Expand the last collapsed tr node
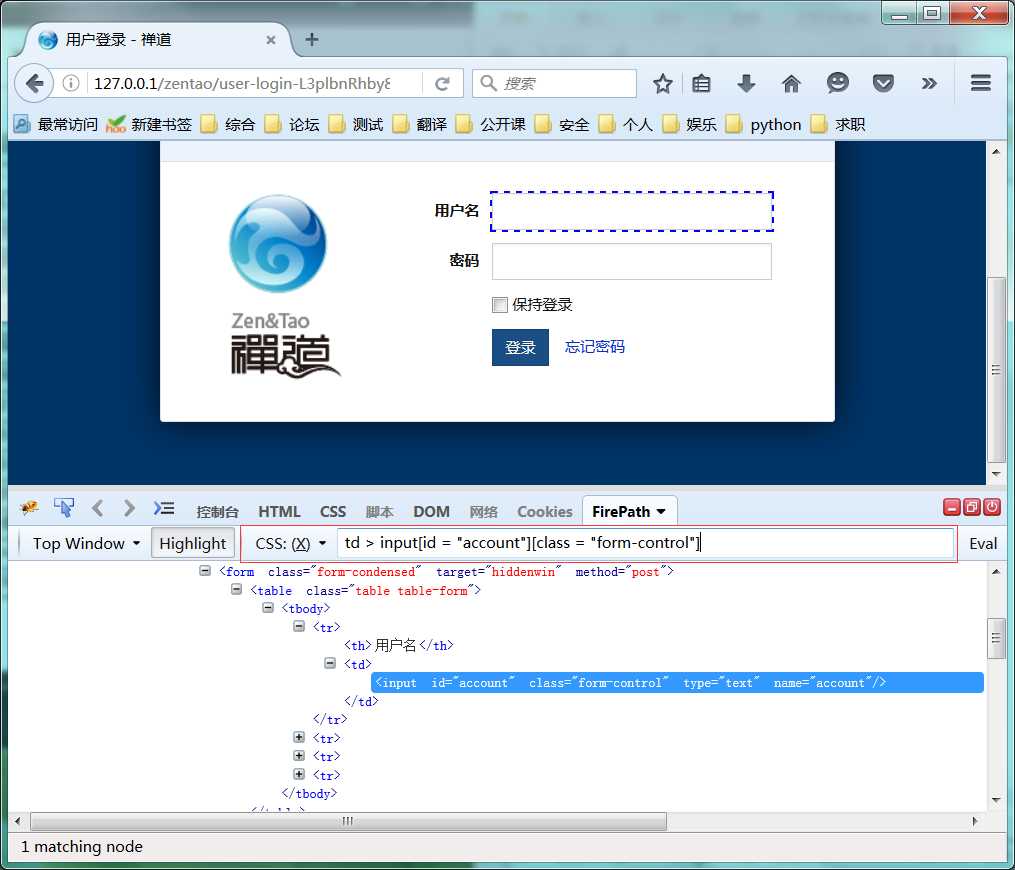1015x870 pixels. (299, 774)
